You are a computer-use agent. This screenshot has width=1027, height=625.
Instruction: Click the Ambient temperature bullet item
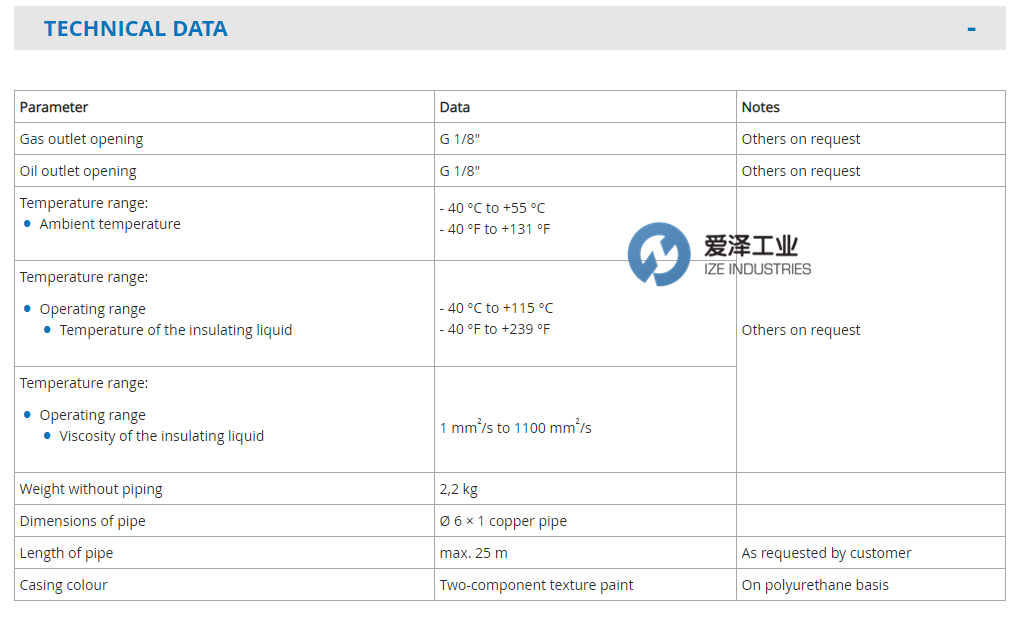[x=110, y=224]
